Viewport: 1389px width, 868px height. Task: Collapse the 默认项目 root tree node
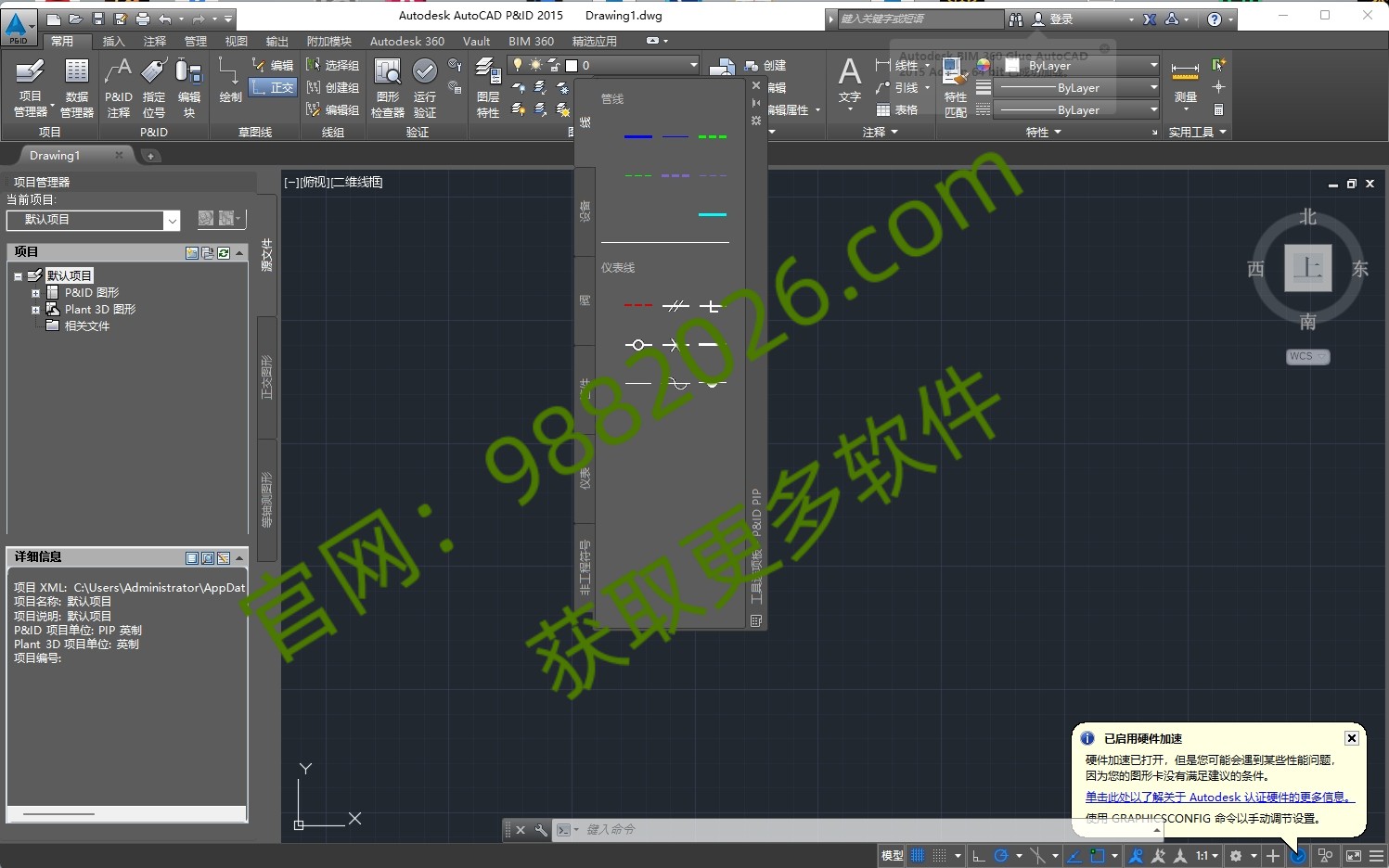[18, 276]
